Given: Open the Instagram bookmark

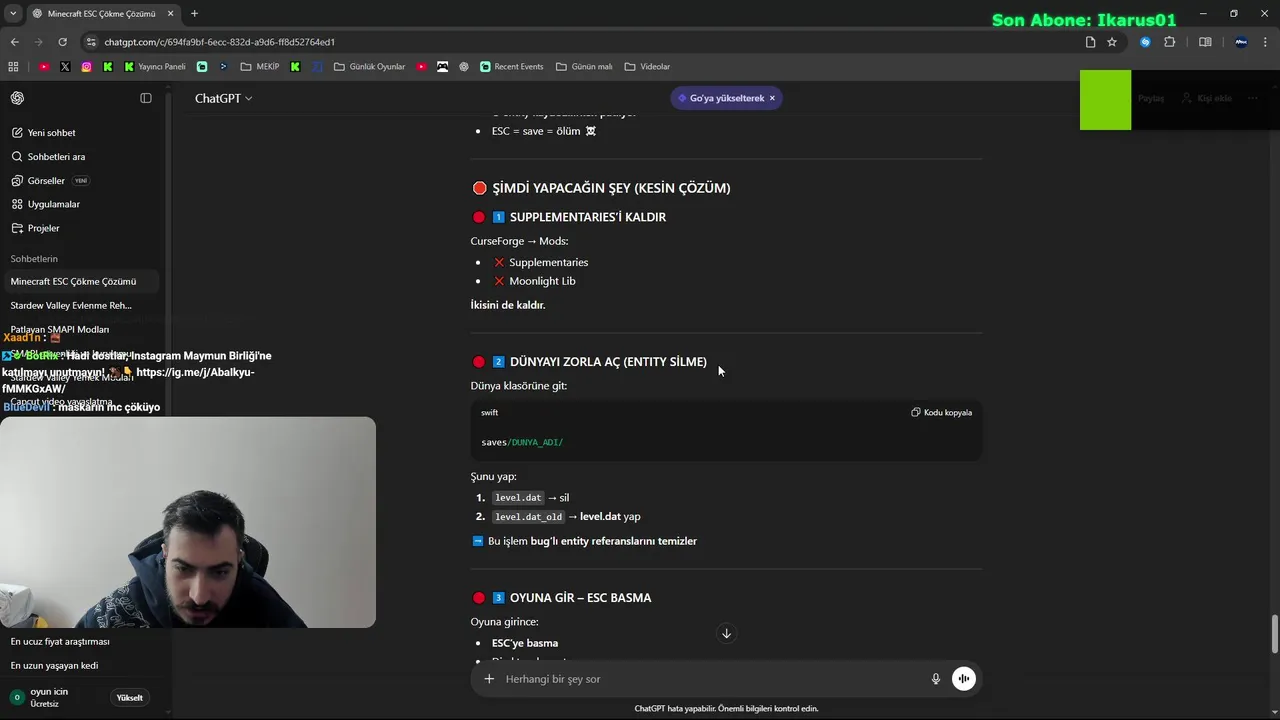Looking at the screenshot, I should pos(87,67).
